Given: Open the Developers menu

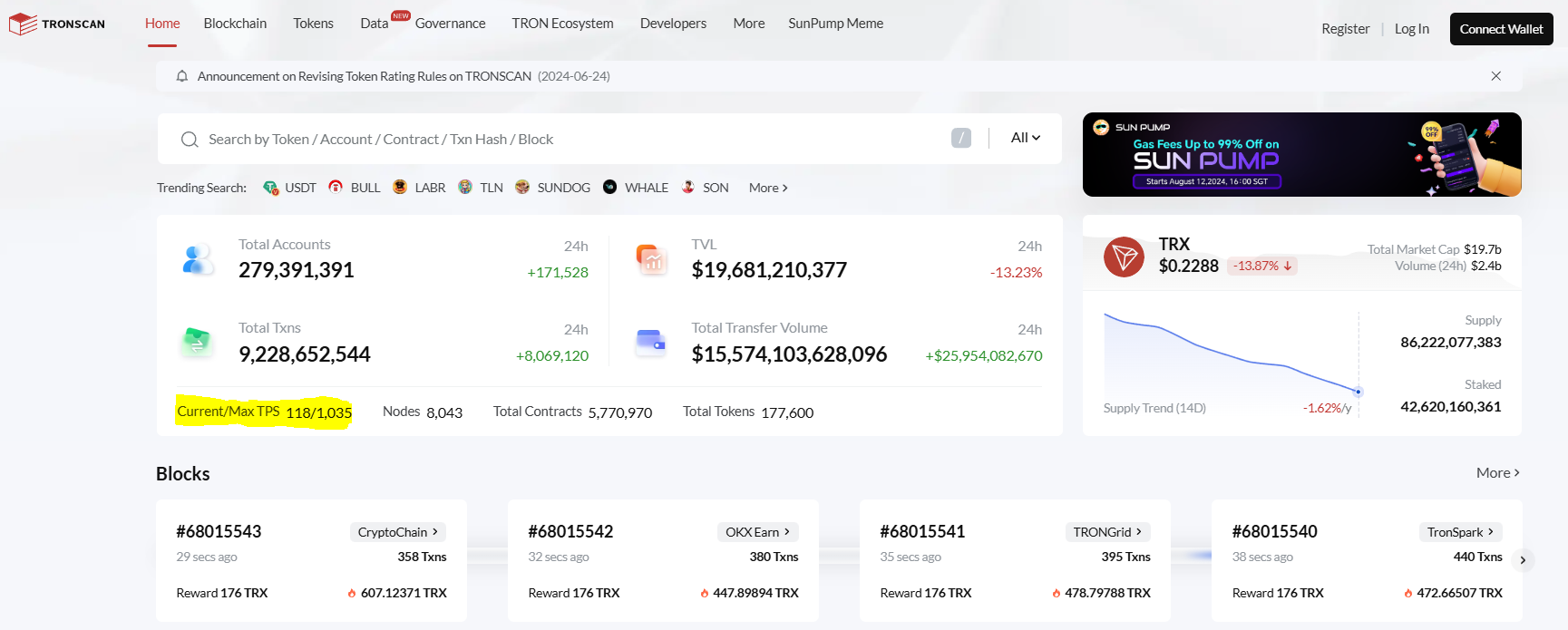Looking at the screenshot, I should (x=673, y=24).
